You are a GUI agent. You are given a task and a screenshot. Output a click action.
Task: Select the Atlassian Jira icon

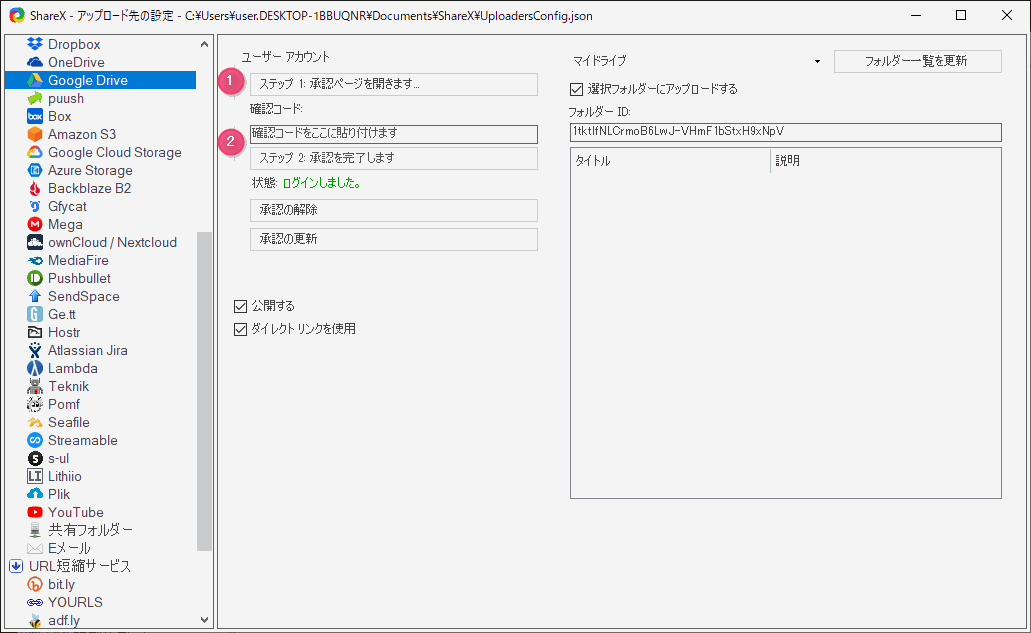[35, 350]
